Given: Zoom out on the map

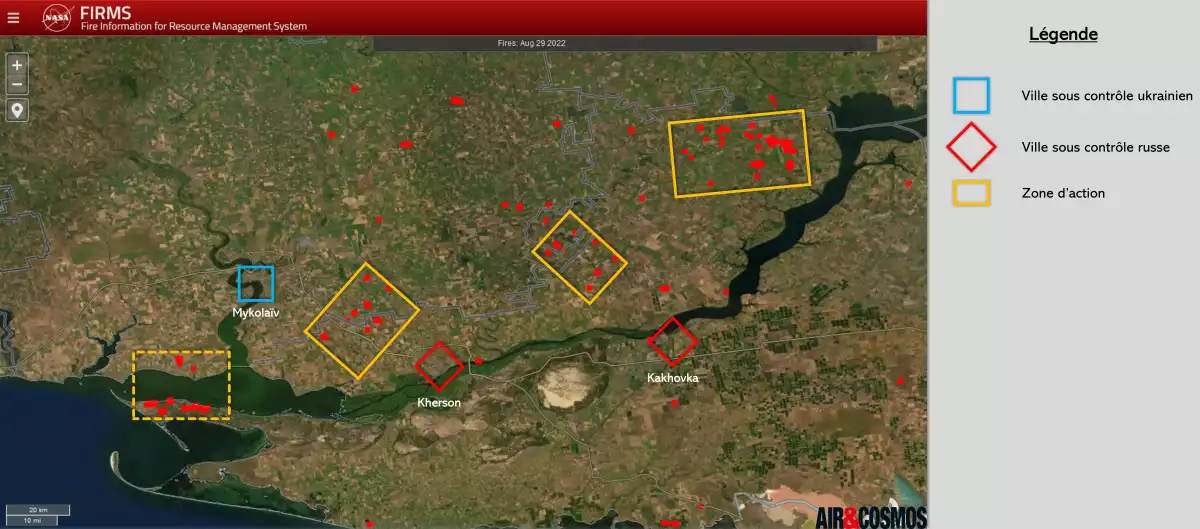Looking at the screenshot, I should coord(16,84).
